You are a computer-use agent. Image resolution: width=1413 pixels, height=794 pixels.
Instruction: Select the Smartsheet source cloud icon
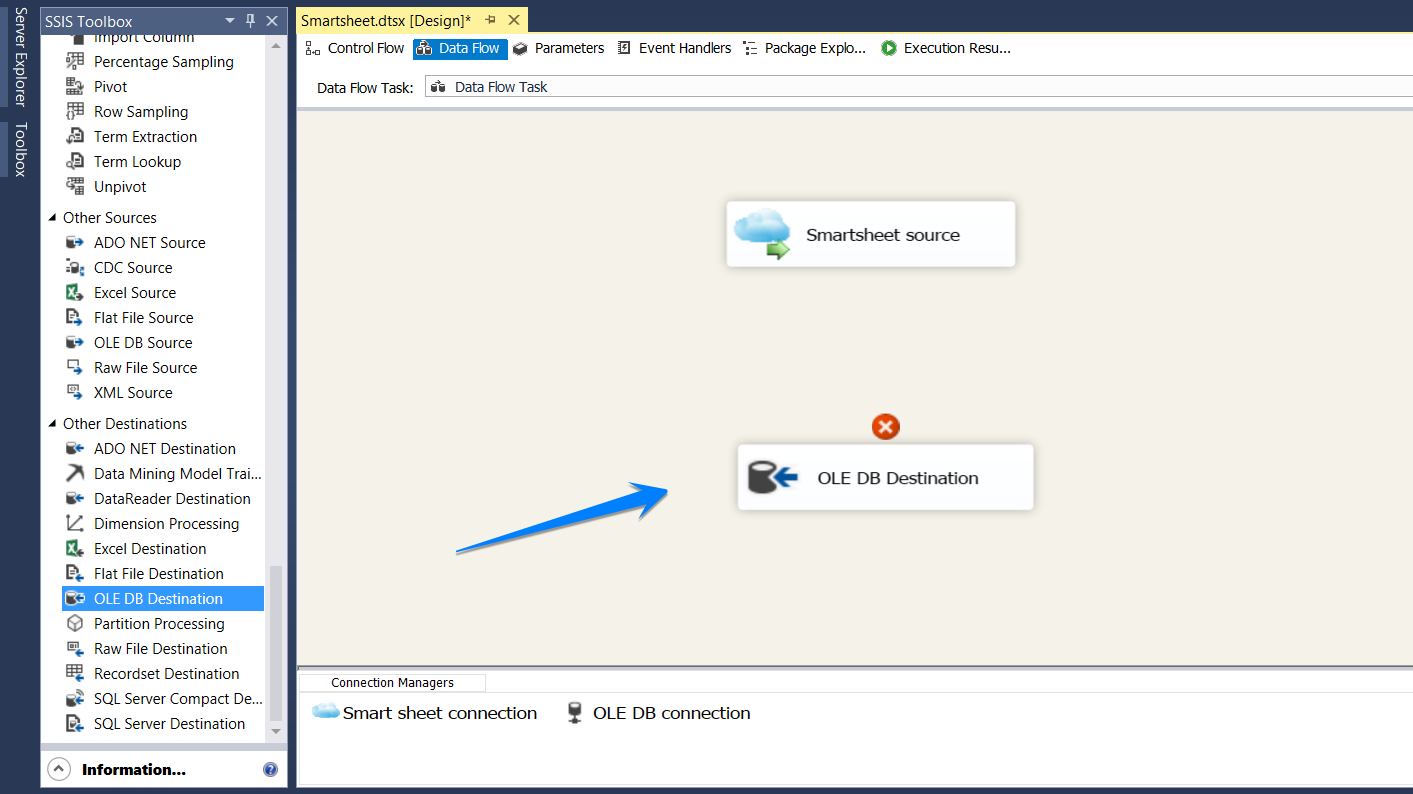click(x=762, y=234)
